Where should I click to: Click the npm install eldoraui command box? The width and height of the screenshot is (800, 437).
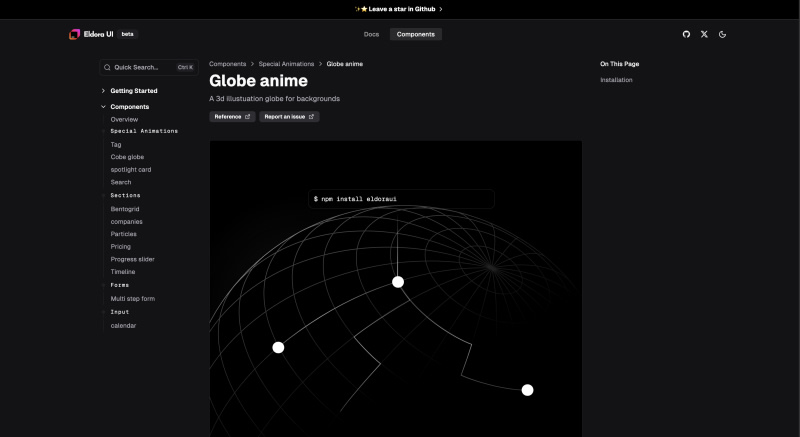click(400, 199)
